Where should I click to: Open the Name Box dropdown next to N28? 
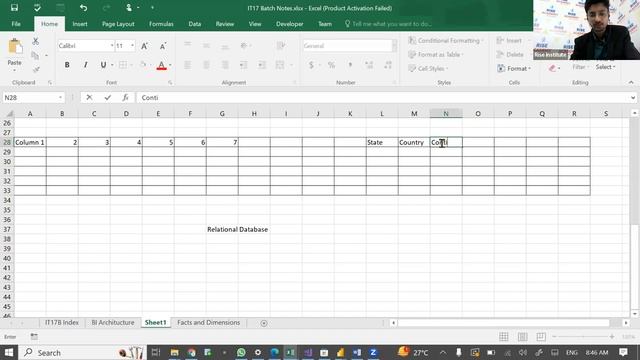point(60,98)
